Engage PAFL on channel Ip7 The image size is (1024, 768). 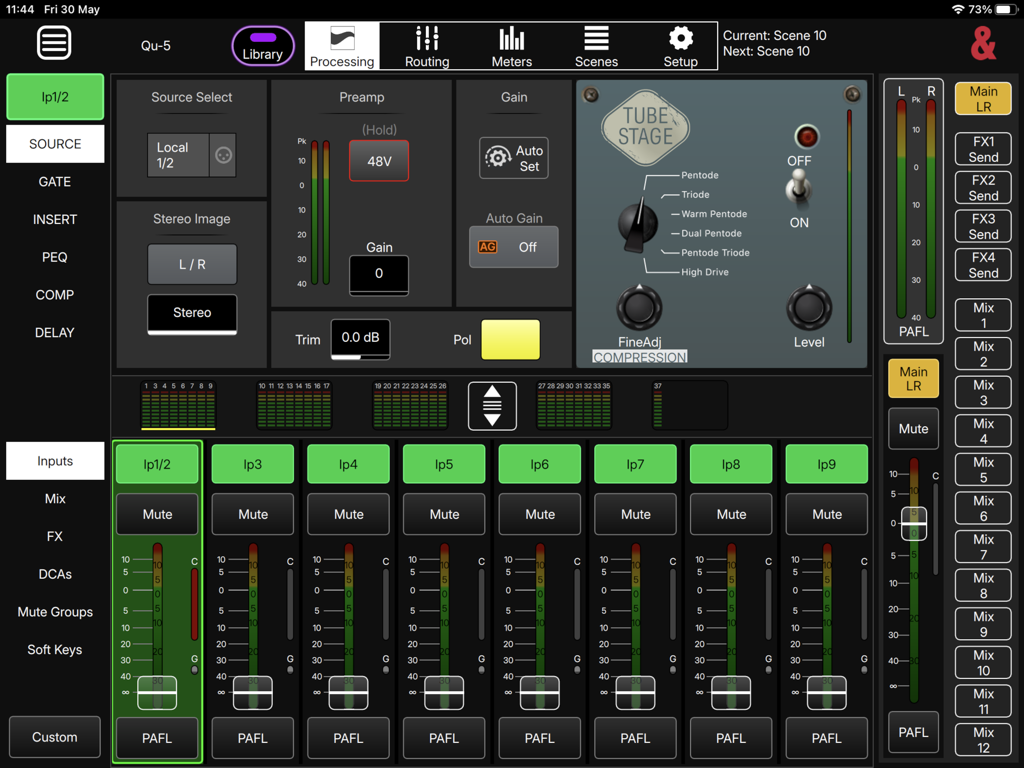tap(635, 738)
